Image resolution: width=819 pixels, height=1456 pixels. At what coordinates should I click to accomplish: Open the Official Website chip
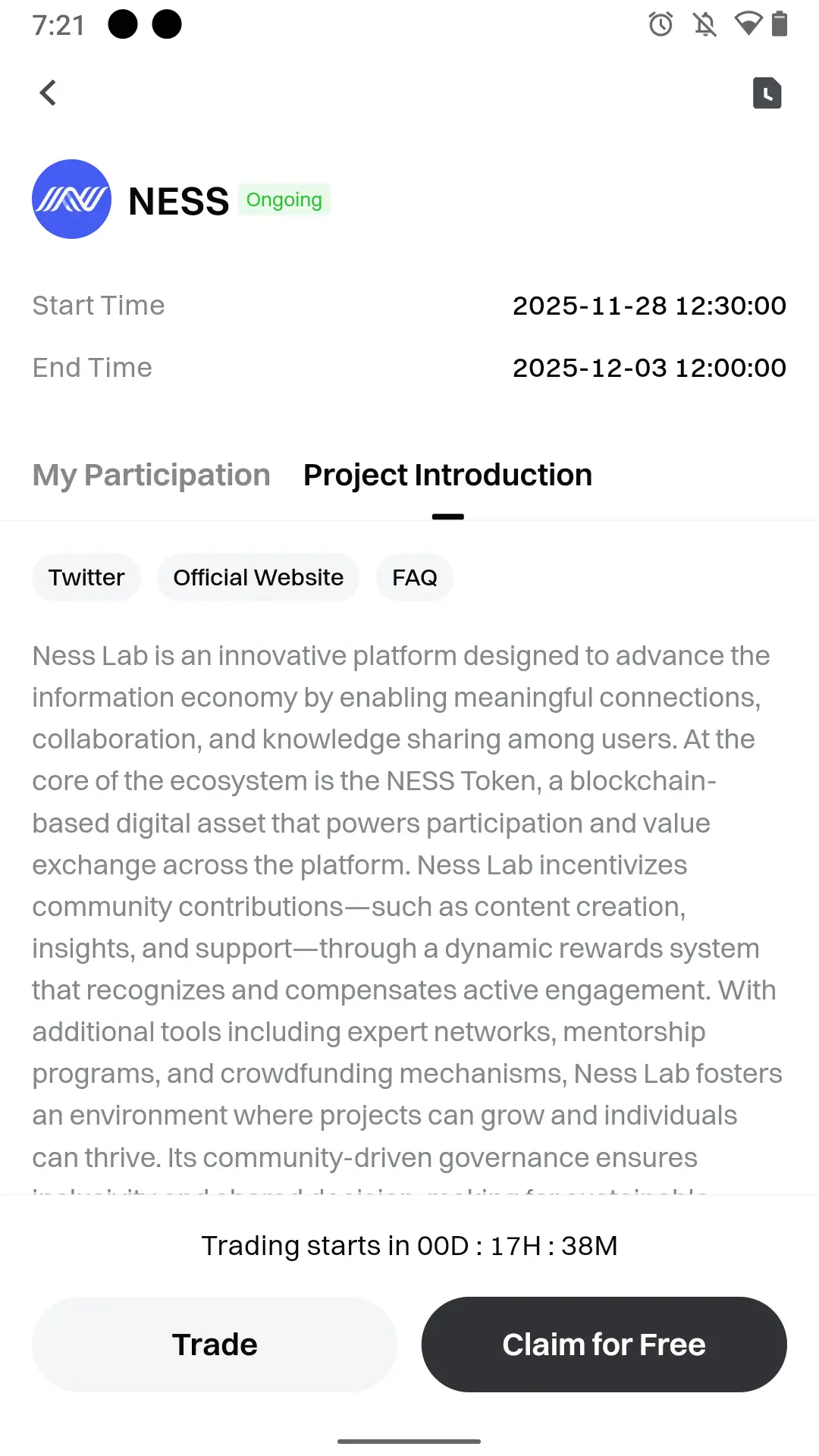[259, 578]
